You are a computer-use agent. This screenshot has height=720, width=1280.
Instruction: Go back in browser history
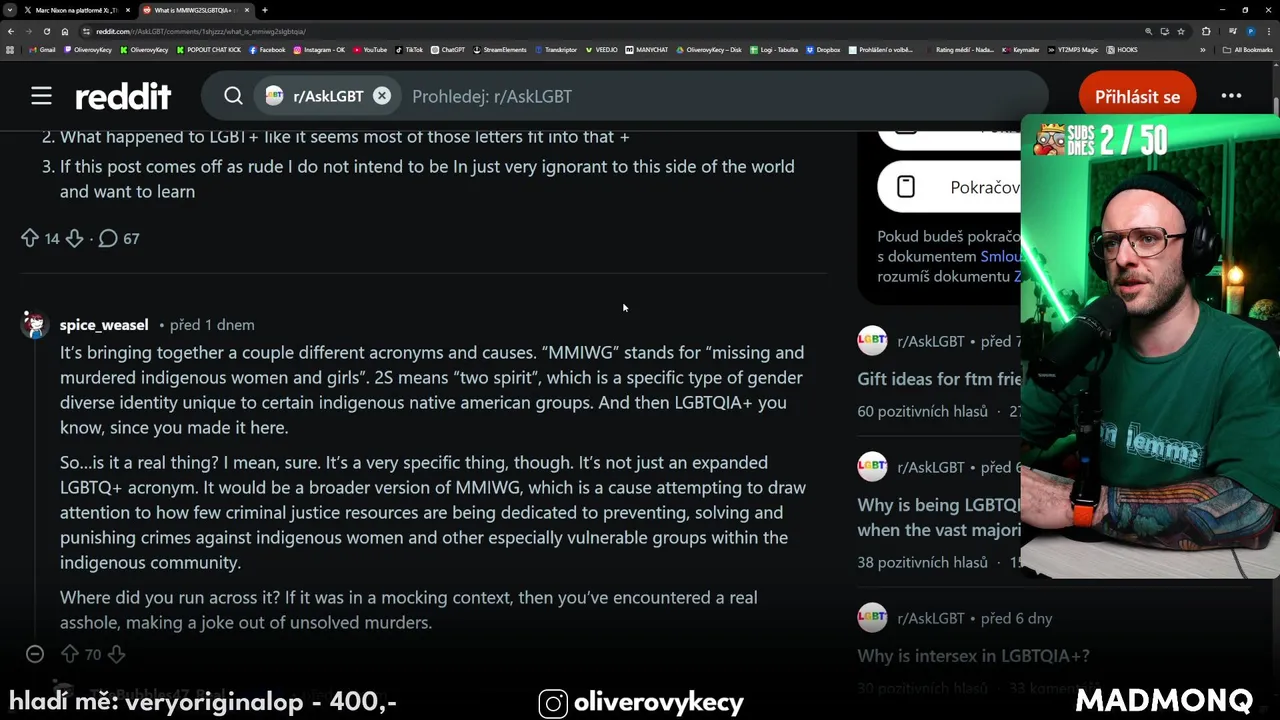[x=11, y=31]
